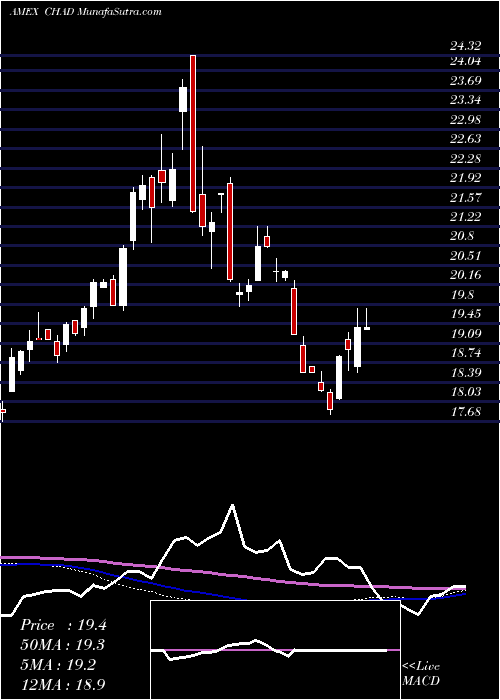Viewport: 500px width, 700px height.
Task: Click the '50MA : 19.3' readout
Action: coord(63,645)
